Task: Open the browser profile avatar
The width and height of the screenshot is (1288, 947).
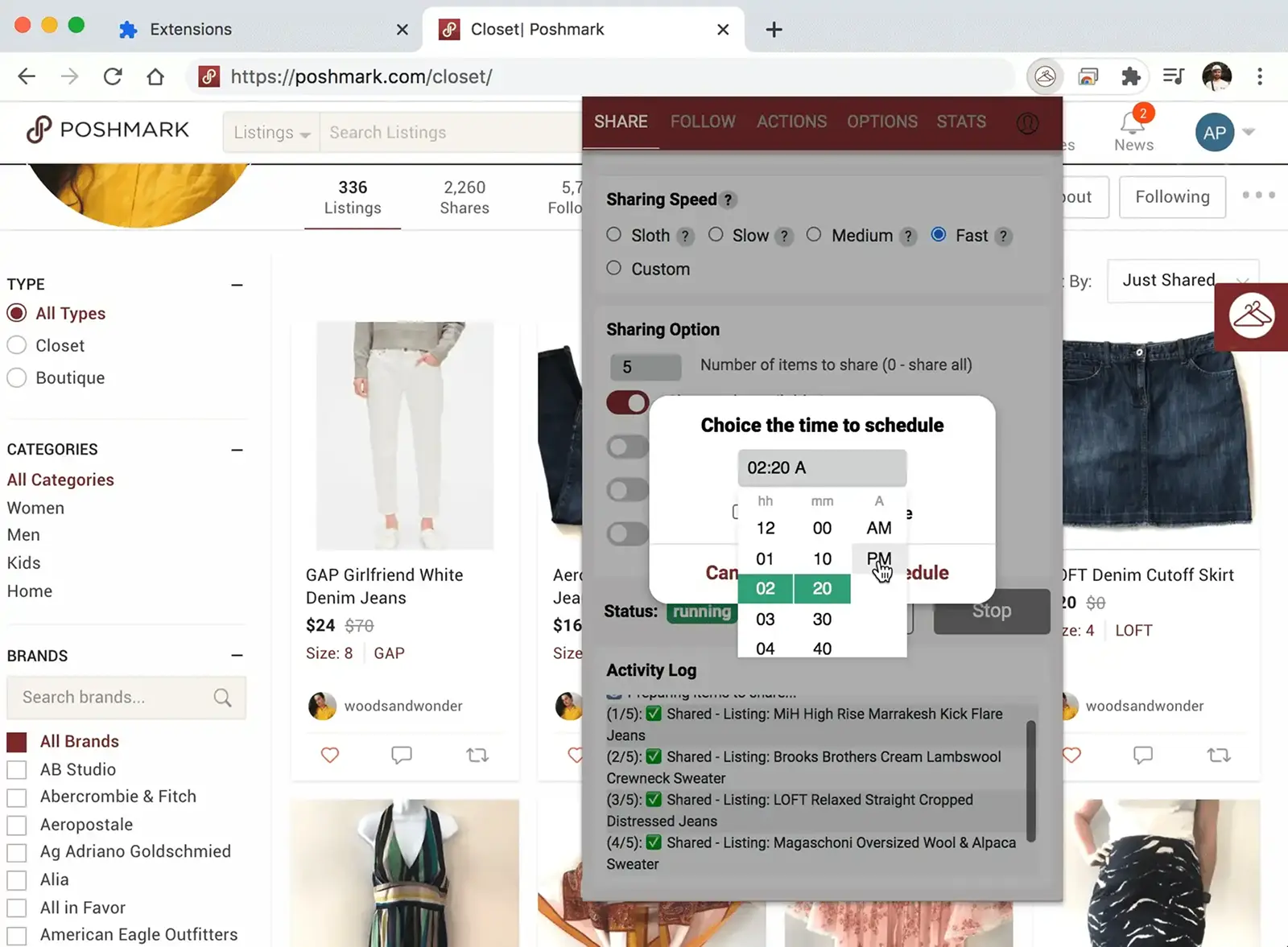Action: [1216, 76]
